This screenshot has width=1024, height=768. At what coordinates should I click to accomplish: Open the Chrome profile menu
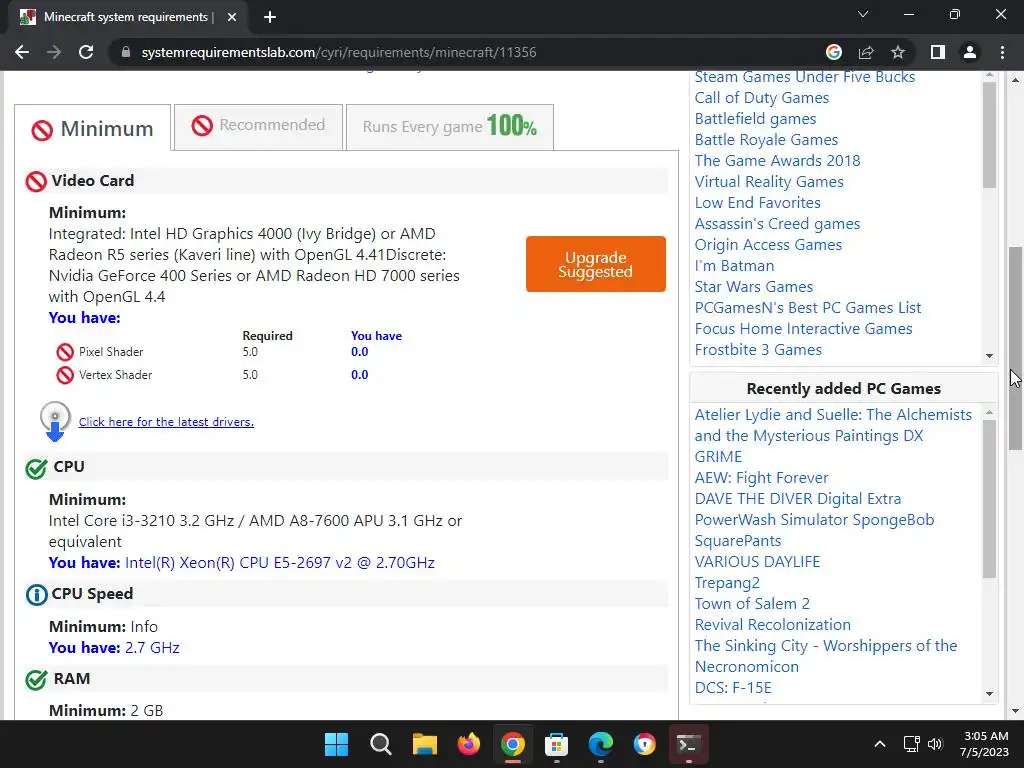pyautogui.click(x=970, y=52)
